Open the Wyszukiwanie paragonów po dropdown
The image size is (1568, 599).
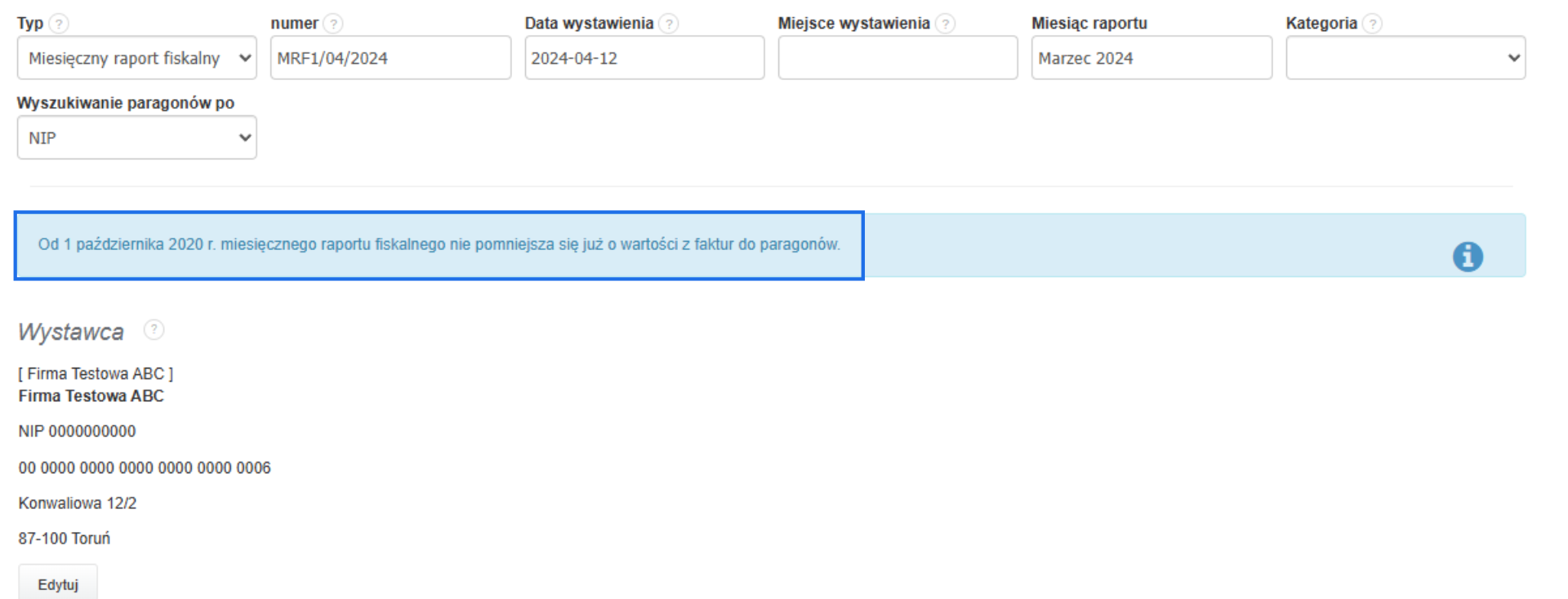137,137
